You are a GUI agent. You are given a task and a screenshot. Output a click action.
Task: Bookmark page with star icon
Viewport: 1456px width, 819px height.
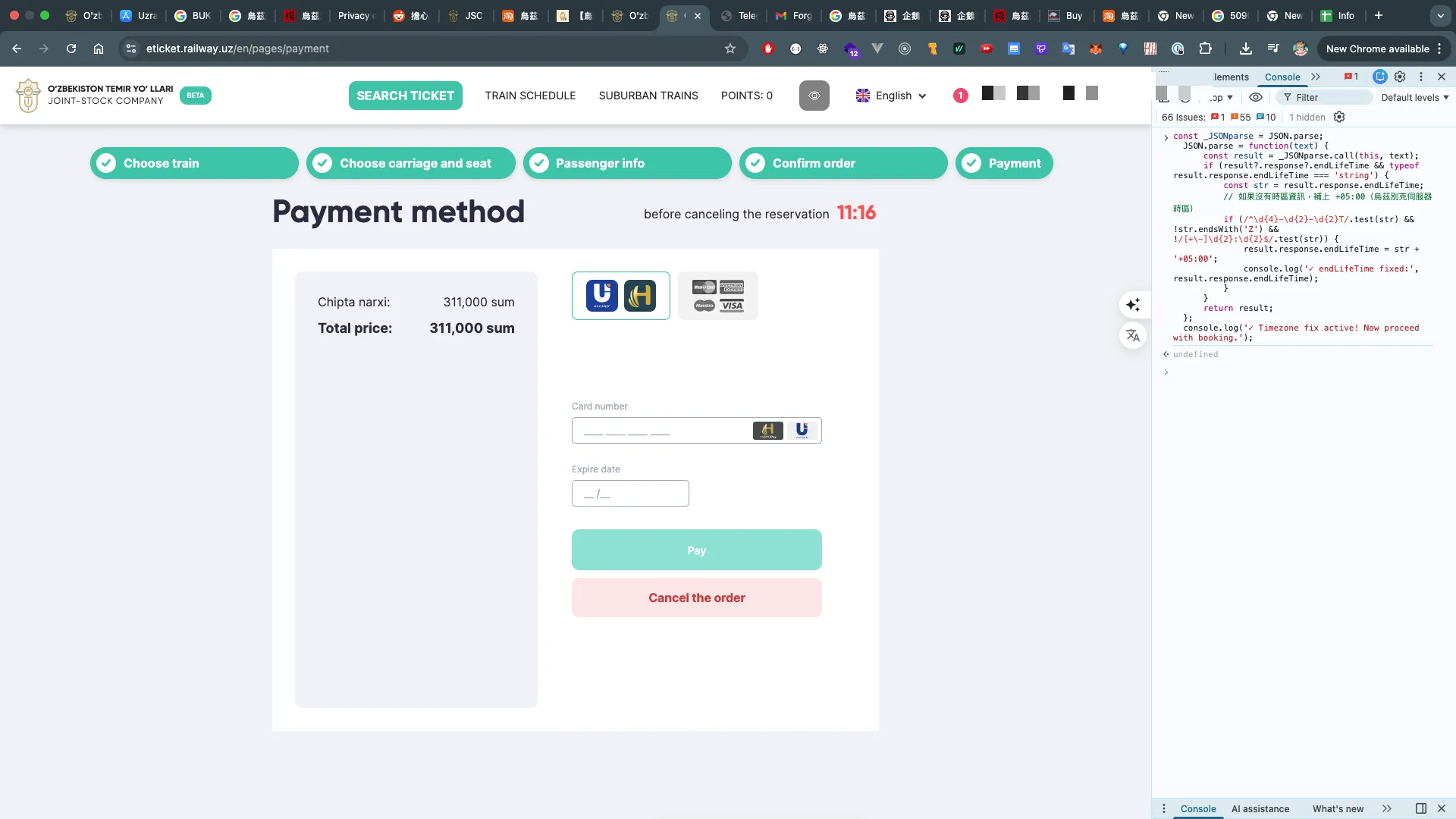click(730, 49)
